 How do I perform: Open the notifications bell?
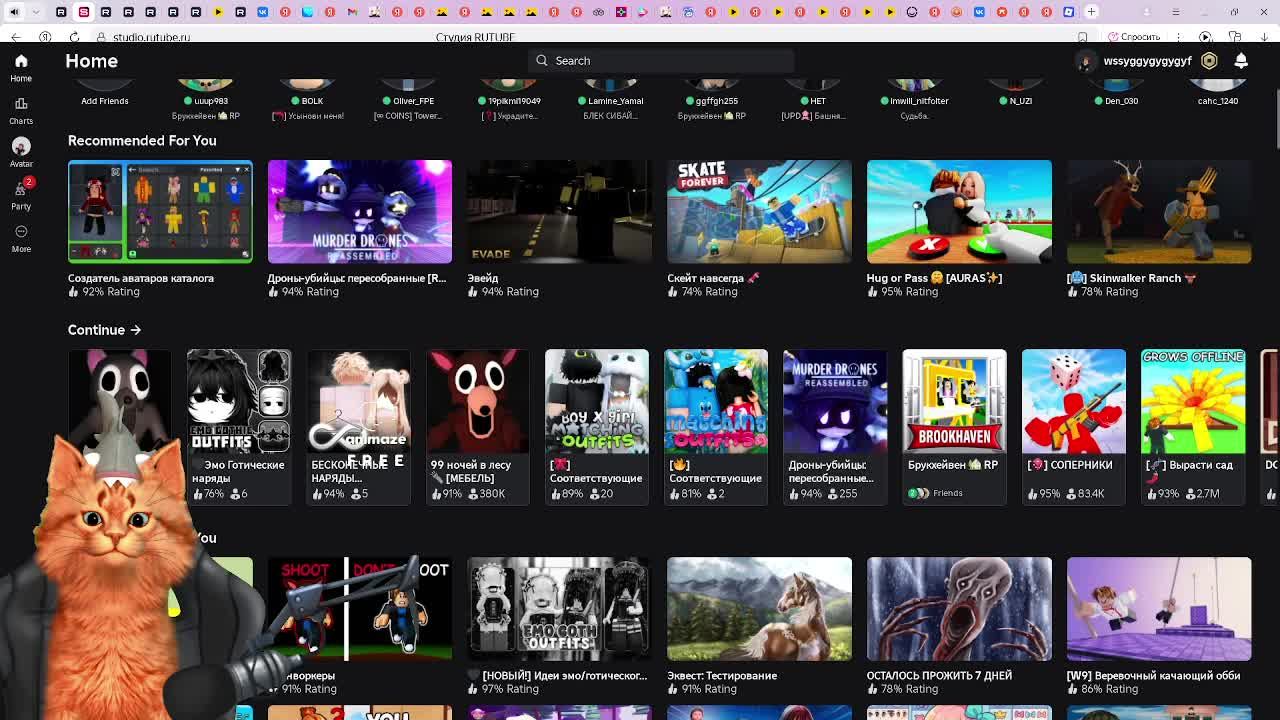pyautogui.click(x=1241, y=61)
